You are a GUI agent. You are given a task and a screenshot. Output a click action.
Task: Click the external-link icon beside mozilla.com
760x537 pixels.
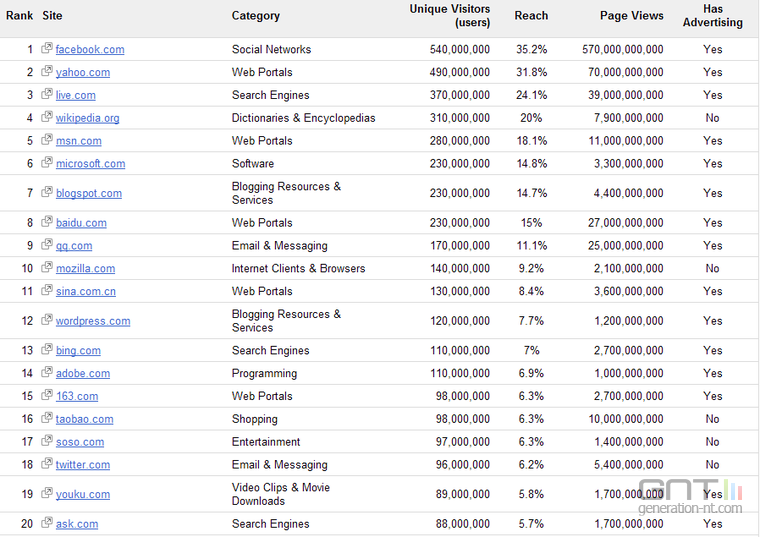(47, 267)
